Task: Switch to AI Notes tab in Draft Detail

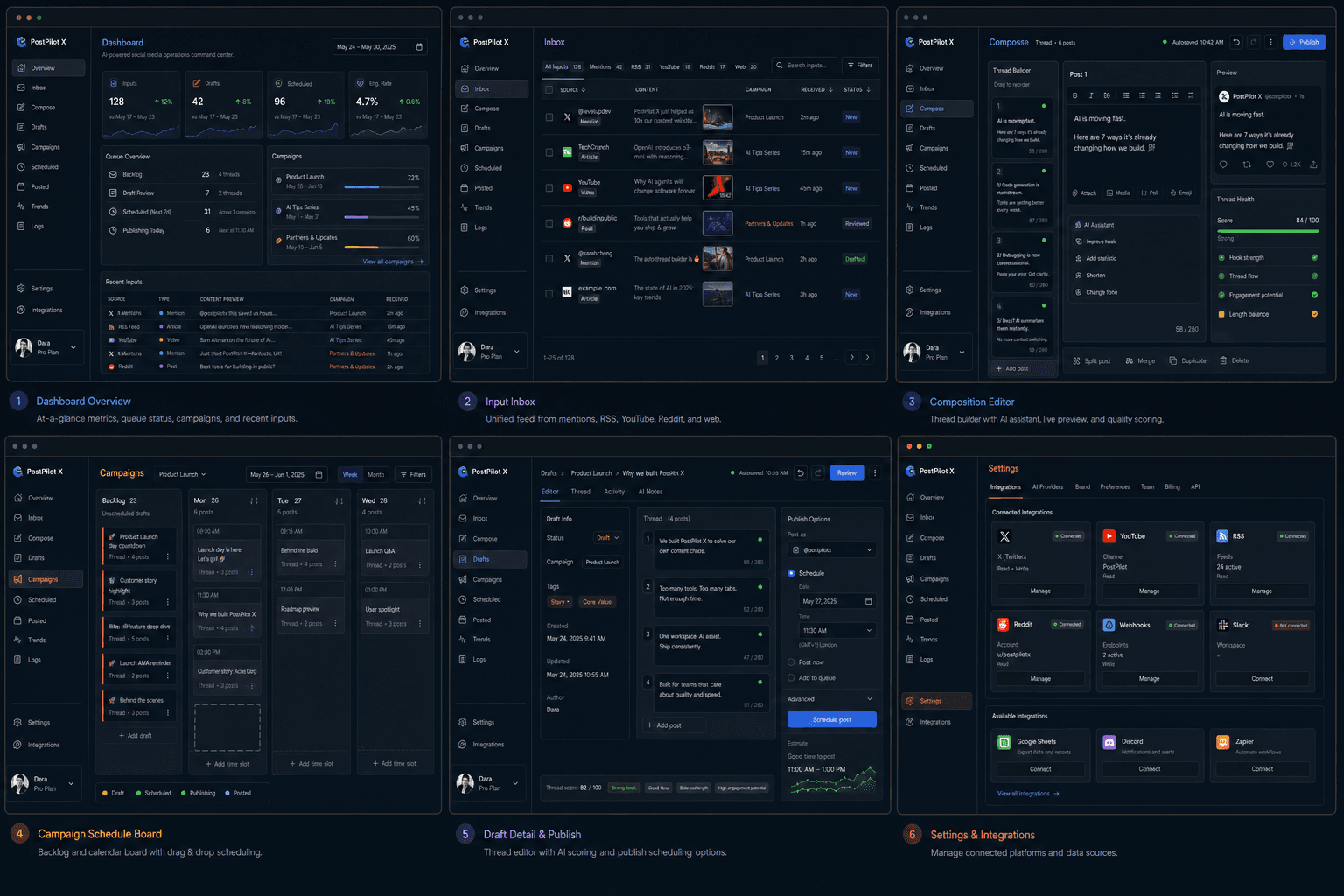Action: click(650, 492)
